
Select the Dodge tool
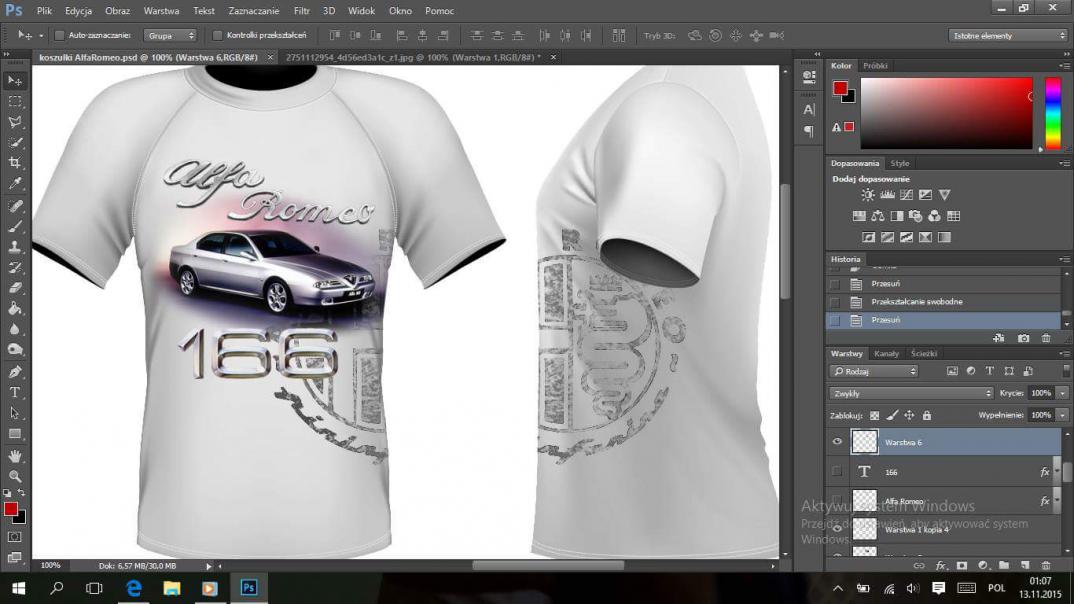pos(14,350)
